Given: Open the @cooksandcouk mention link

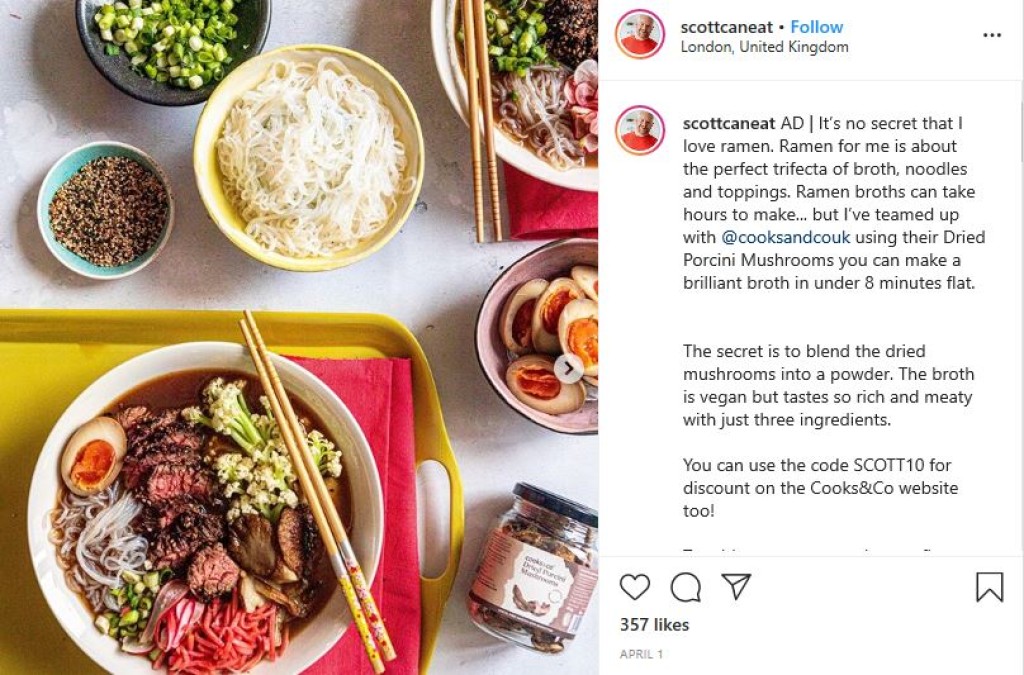Looking at the screenshot, I should (786, 237).
